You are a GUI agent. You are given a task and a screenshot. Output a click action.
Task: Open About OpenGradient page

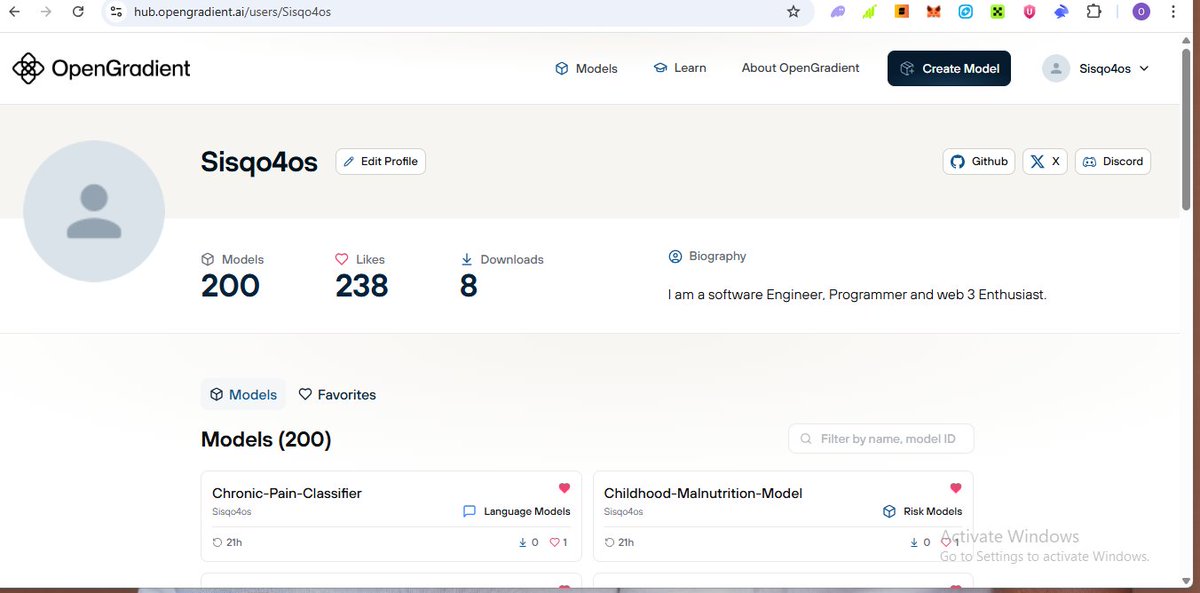pyautogui.click(x=800, y=68)
